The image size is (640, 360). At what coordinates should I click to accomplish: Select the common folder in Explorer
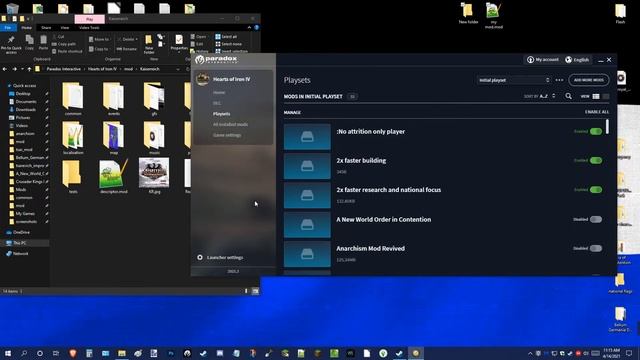[x=73, y=99]
